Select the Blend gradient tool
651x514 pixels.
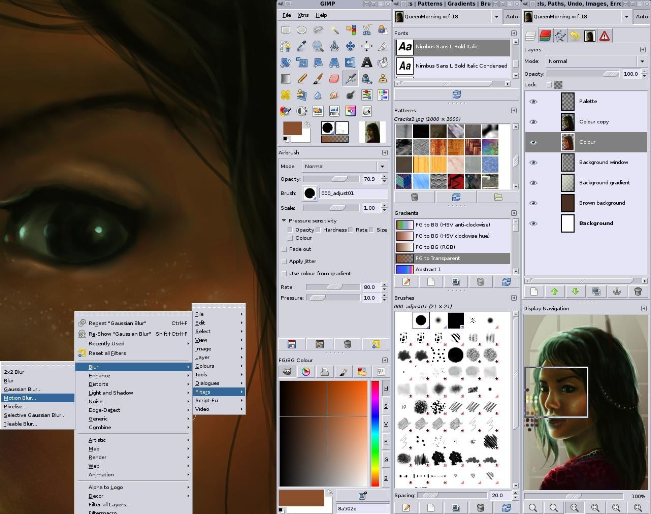pos(286,78)
